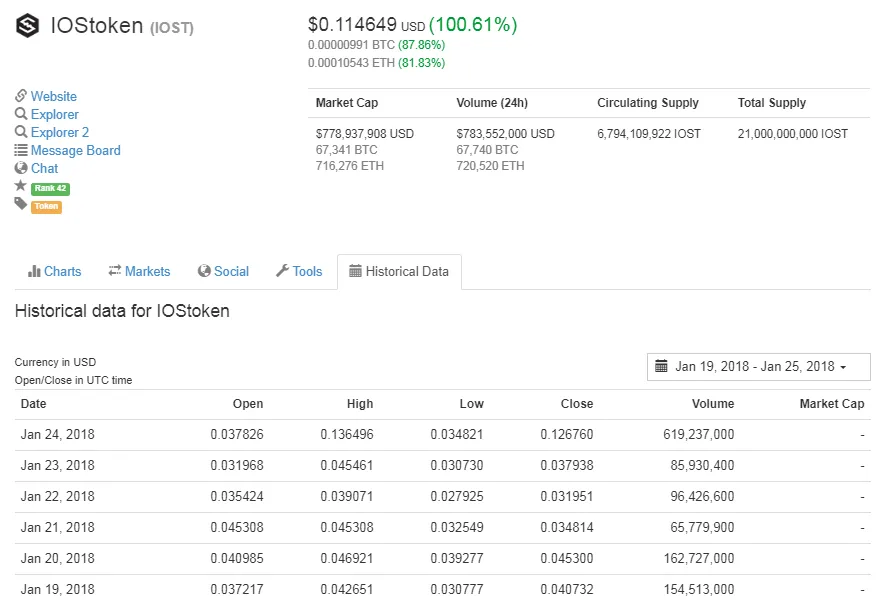Click the exchange arrows icon on Markets tab
889x613 pixels.
click(115, 270)
